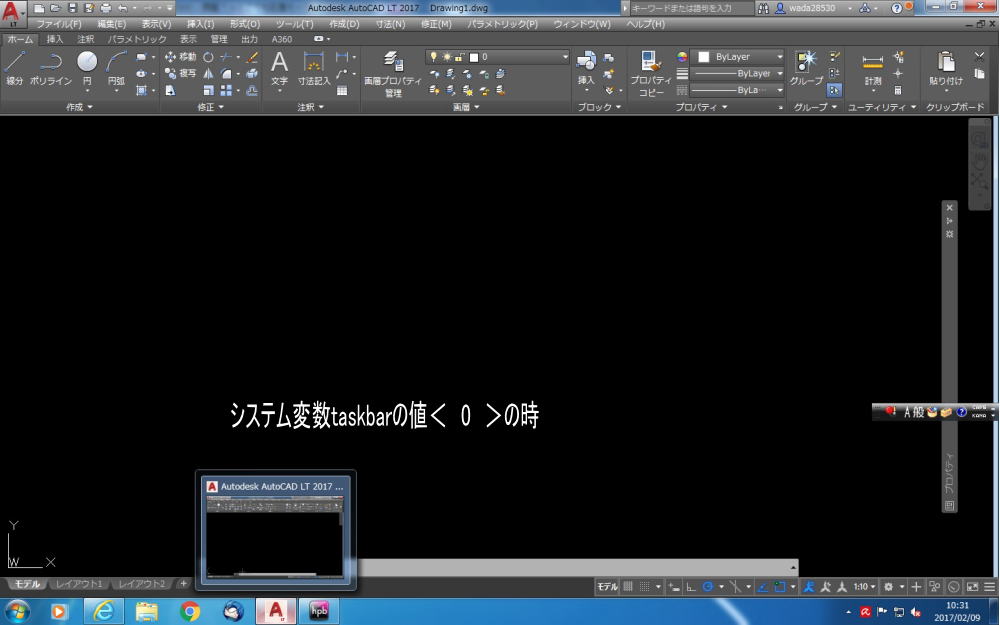
Task: Toggle object snap tracking in status bar
Action: click(763, 587)
